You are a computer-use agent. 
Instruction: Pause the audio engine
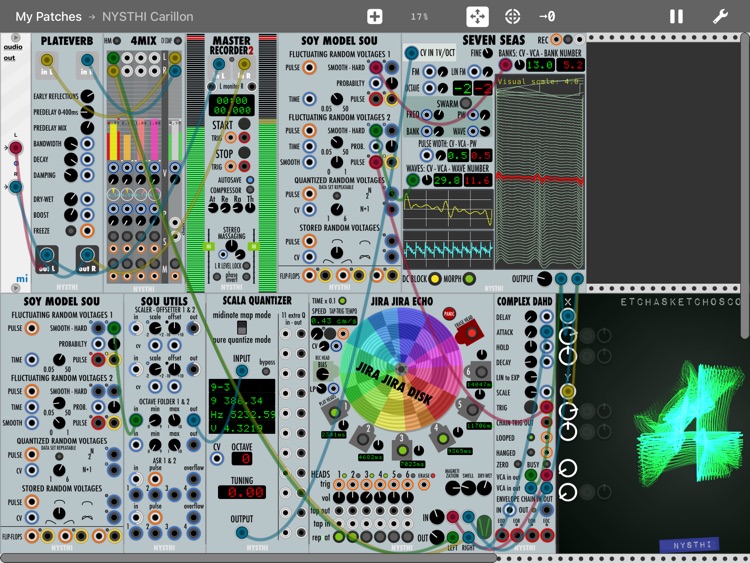(676, 17)
